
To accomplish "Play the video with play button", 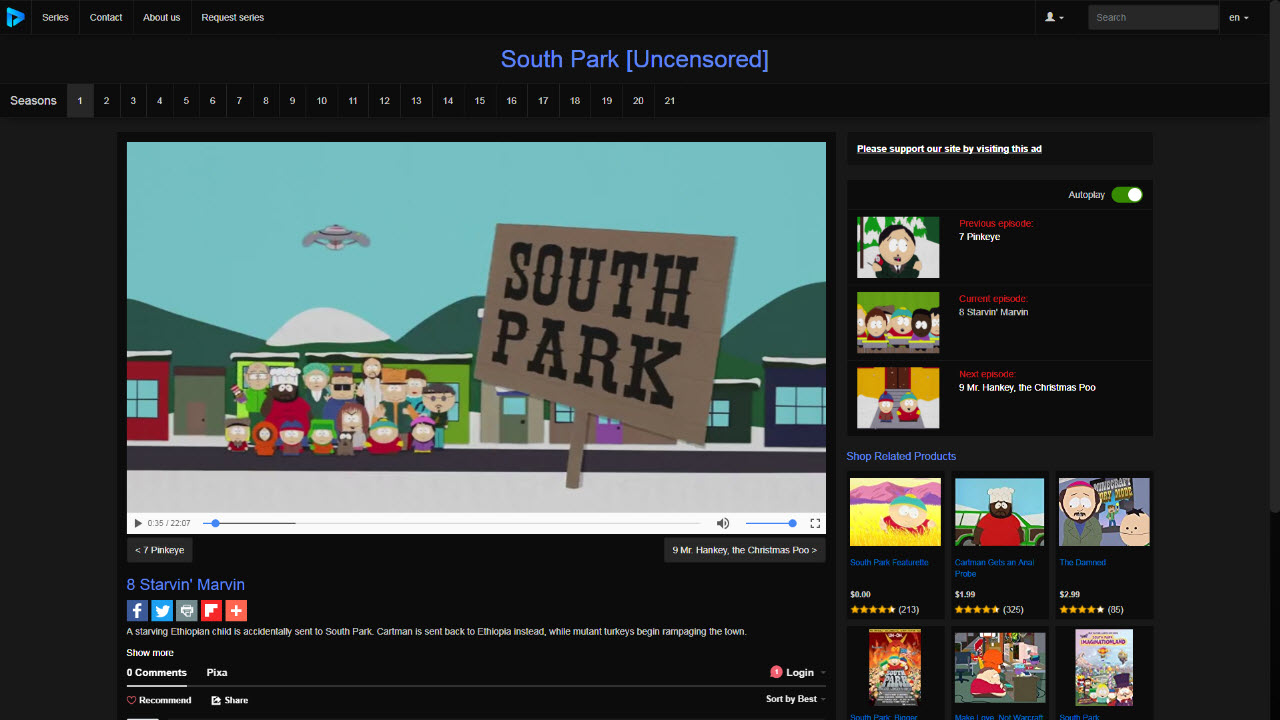I will coord(138,523).
